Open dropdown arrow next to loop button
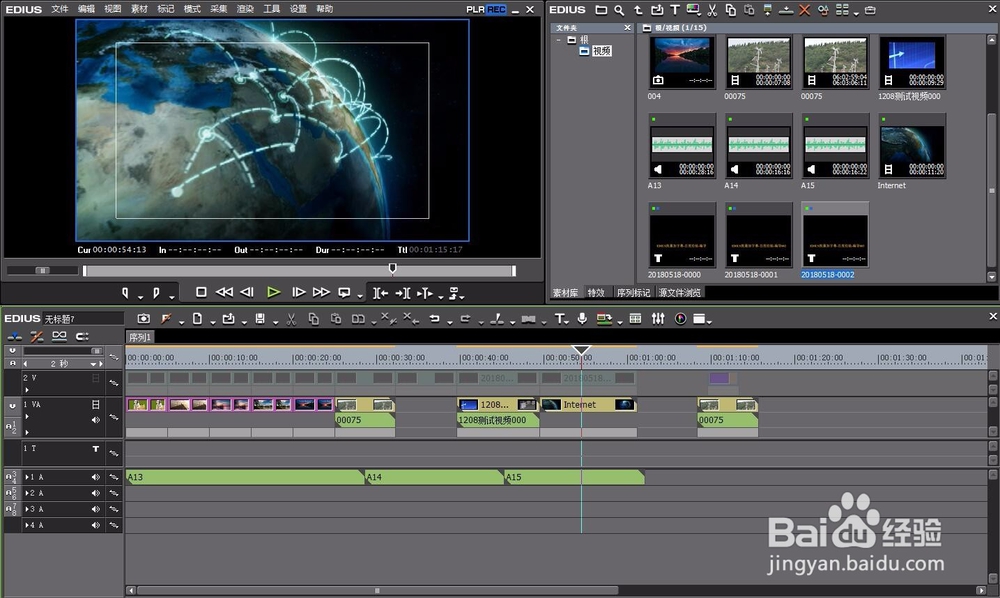 pos(360,296)
